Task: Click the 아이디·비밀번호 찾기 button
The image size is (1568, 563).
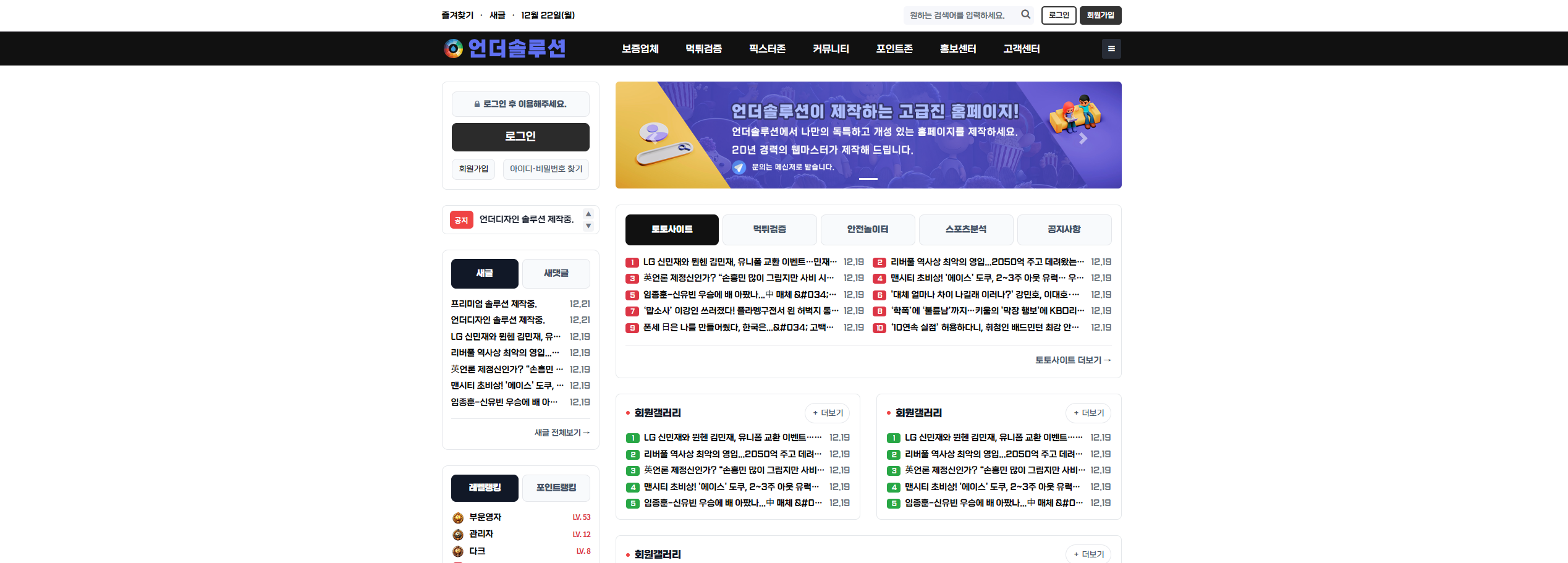Action: tap(546, 169)
